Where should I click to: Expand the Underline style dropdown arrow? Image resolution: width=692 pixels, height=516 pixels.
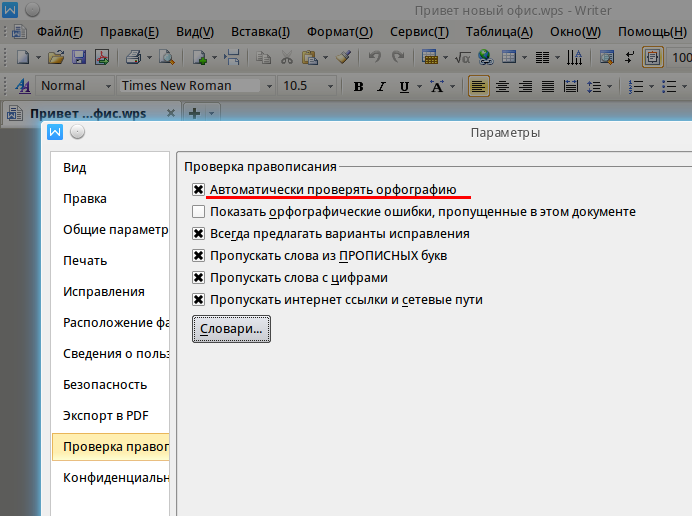click(419, 87)
